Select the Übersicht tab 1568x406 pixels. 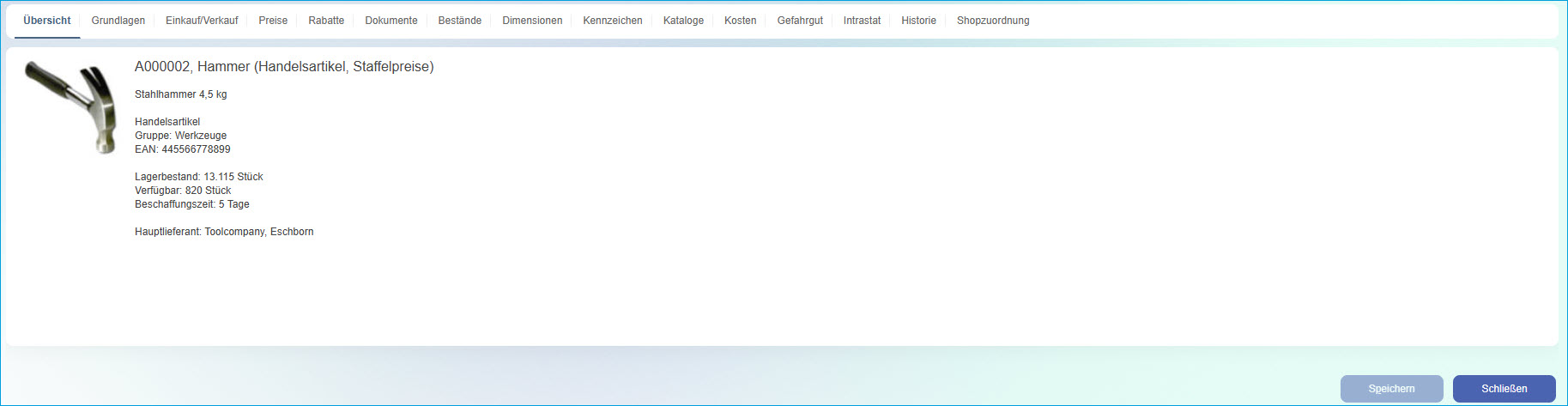click(47, 21)
